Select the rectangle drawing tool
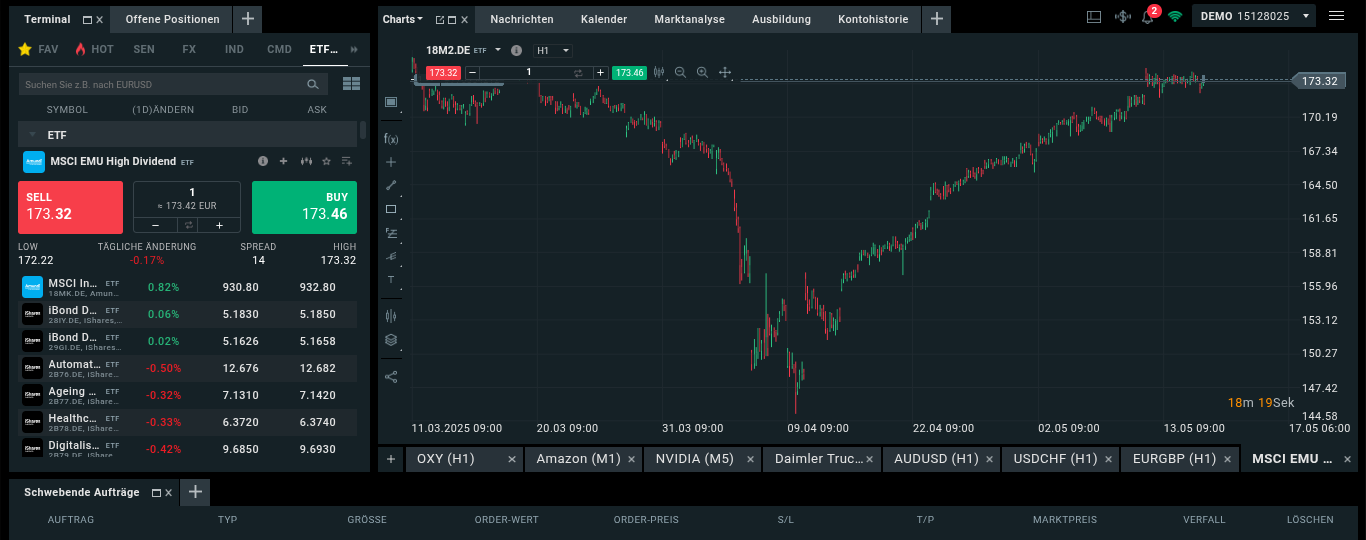The width and height of the screenshot is (1366, 540). click(391, 209)
